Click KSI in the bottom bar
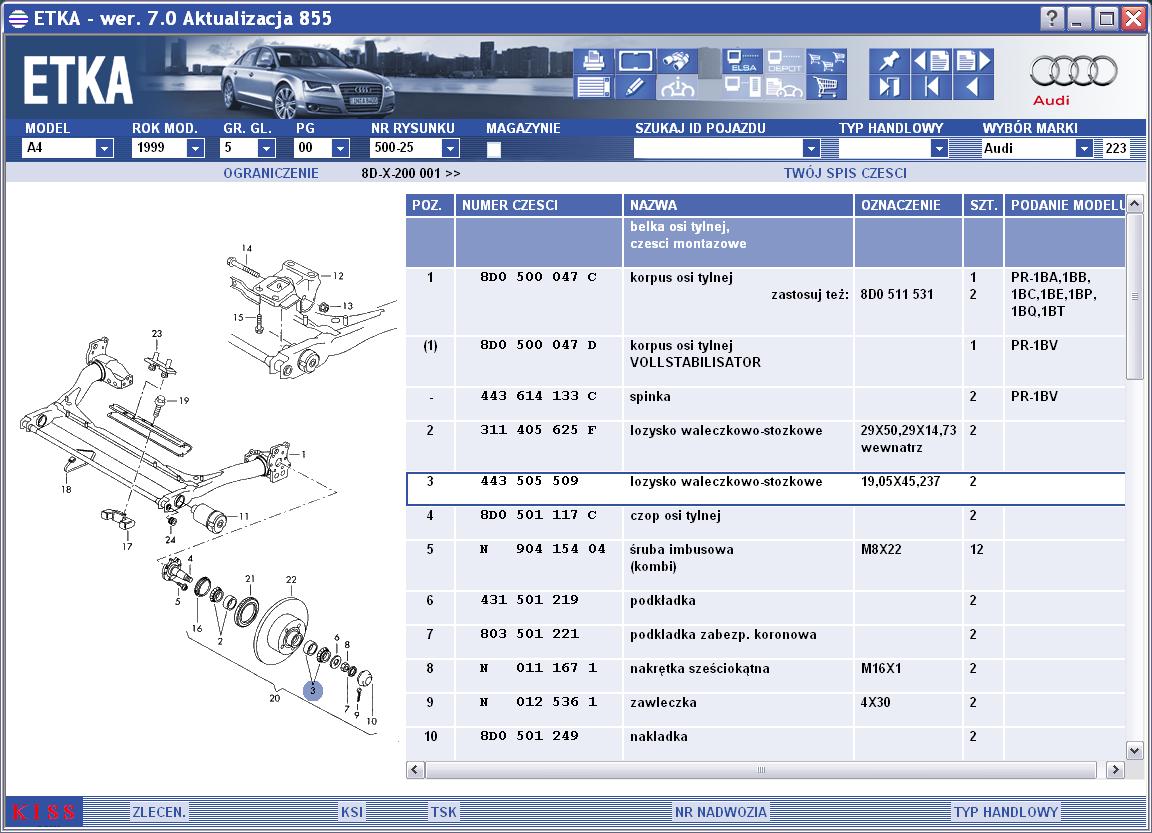The width and height of the screenshot is (1152, 833). tap(352, 812)
